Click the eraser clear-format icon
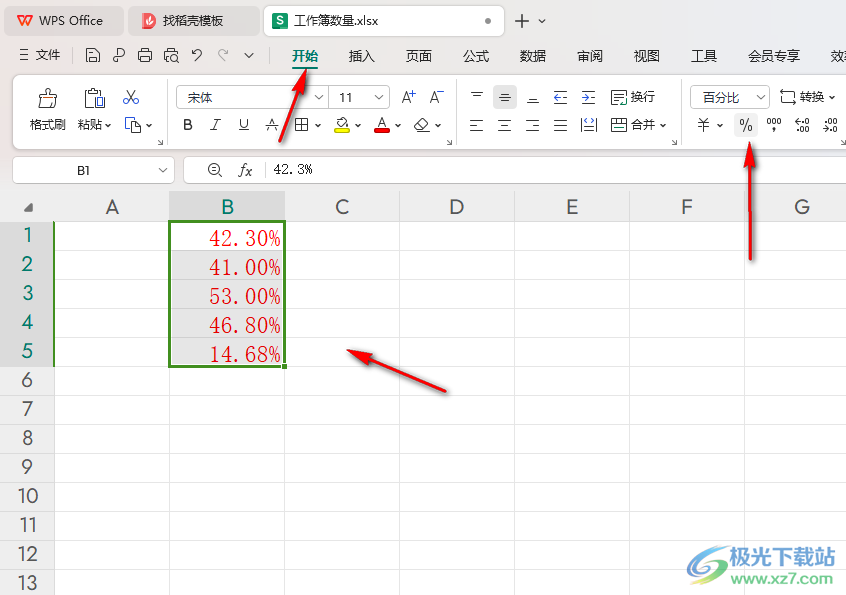846x595 pixels. click(421, 125)
